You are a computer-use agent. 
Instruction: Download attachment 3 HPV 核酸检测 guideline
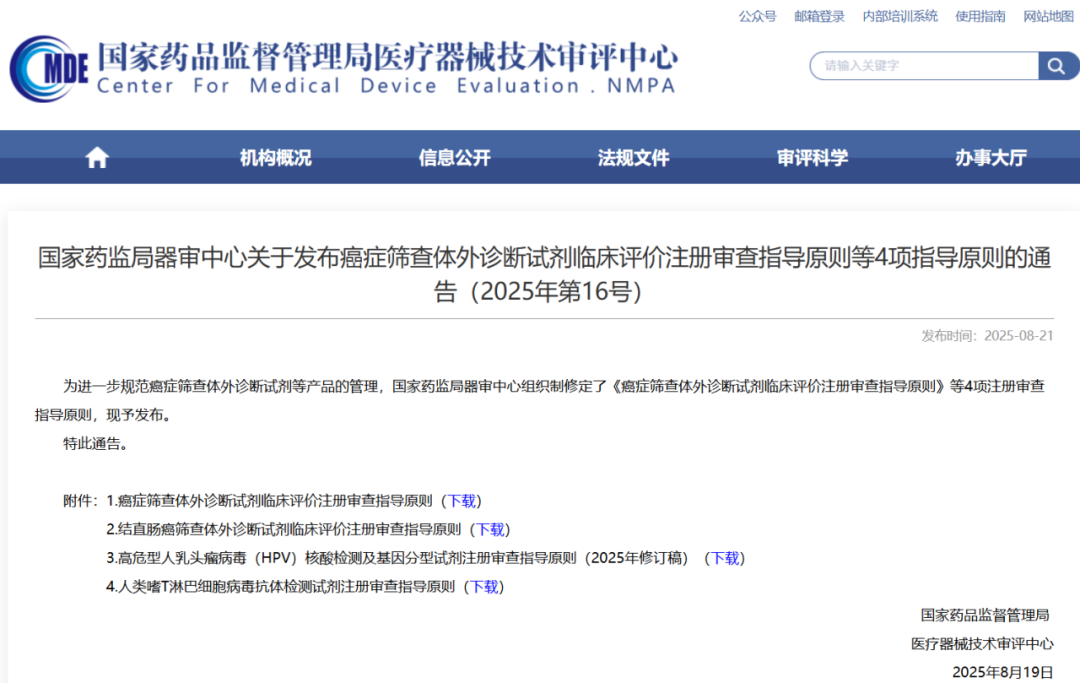click(725, 558)
